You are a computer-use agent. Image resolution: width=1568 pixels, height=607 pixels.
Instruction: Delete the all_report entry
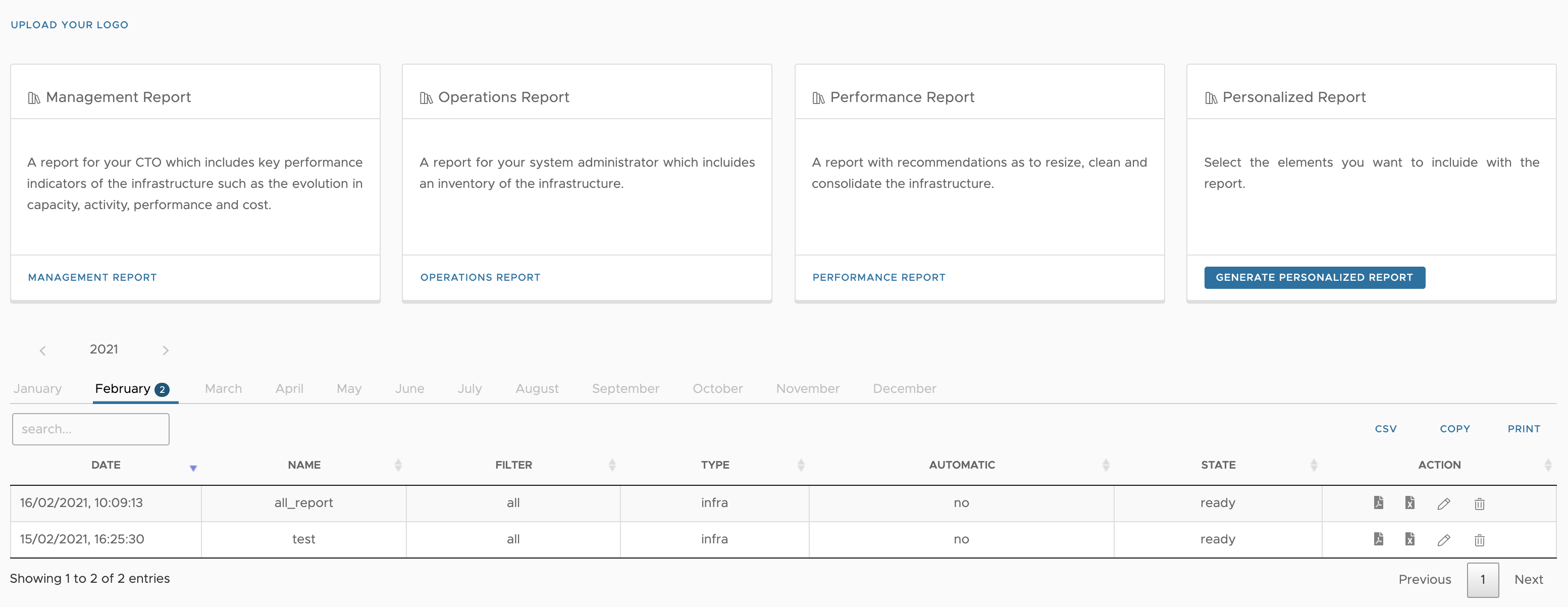click(1479, 503)
